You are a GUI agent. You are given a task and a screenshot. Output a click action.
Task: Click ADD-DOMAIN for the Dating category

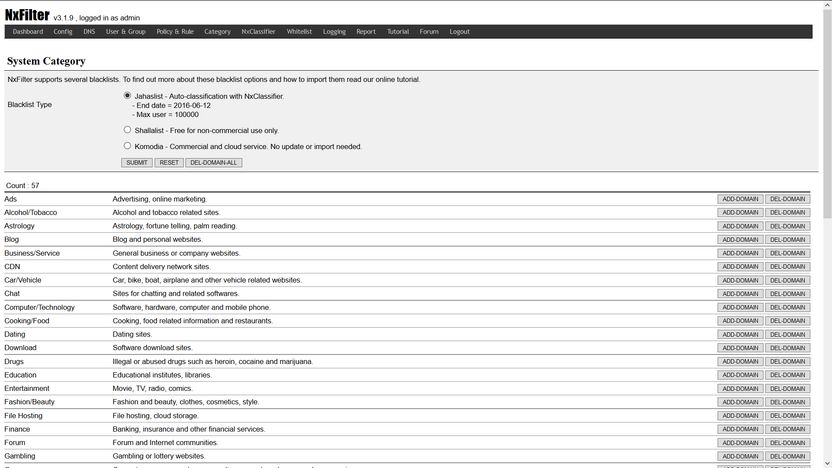click(x=740, y=334)
